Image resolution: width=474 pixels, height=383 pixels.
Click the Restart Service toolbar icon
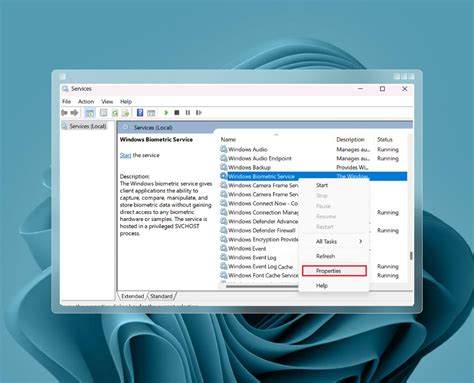click(199, 113)
